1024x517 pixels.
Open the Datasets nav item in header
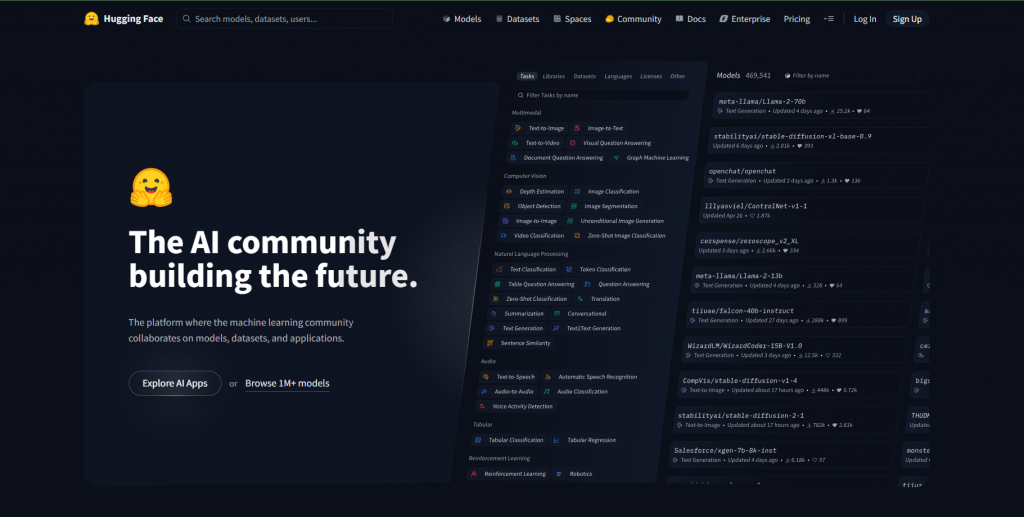pos(517,19)
